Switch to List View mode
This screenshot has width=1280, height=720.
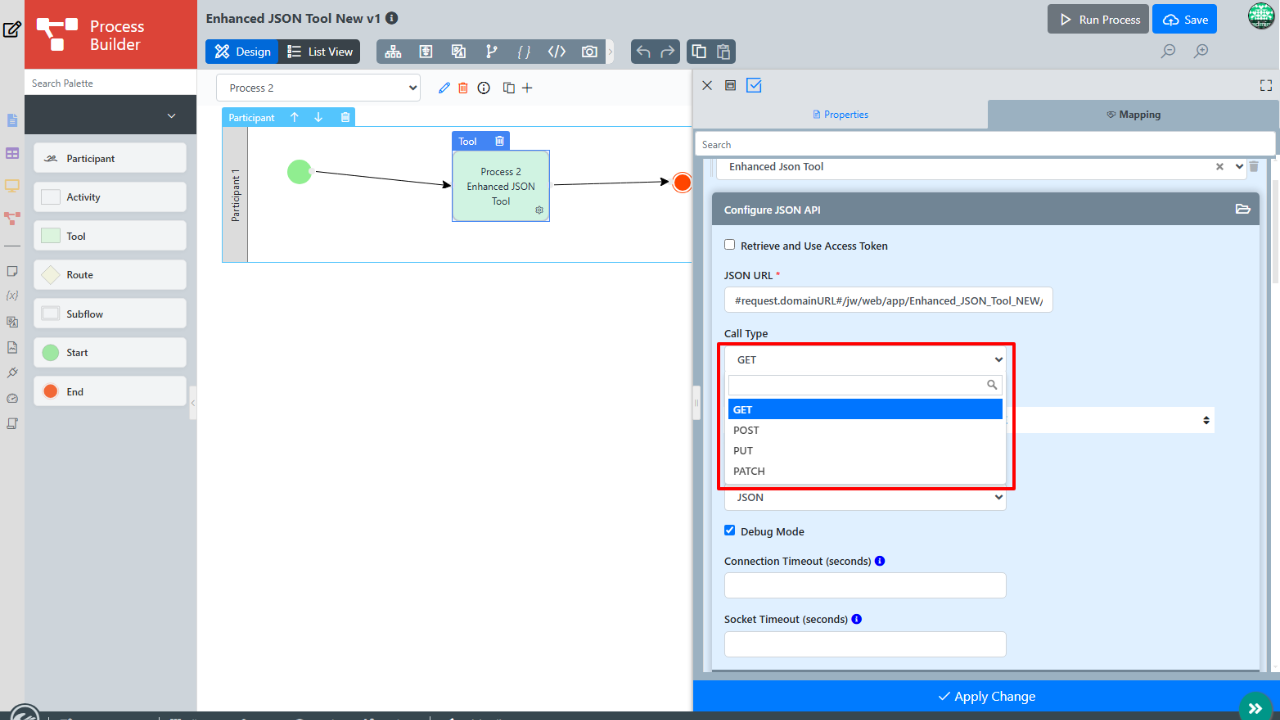[319, 52]
